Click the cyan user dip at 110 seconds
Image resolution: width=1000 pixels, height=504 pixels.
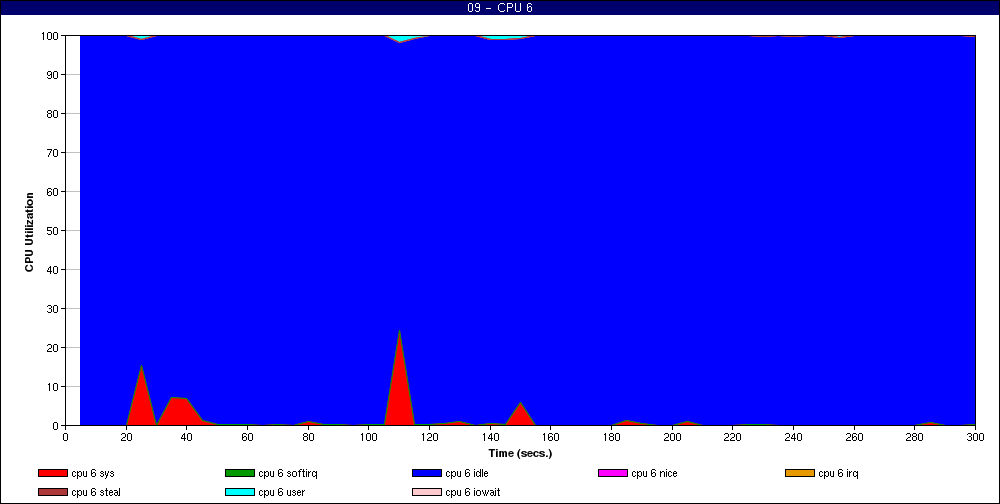400,40
